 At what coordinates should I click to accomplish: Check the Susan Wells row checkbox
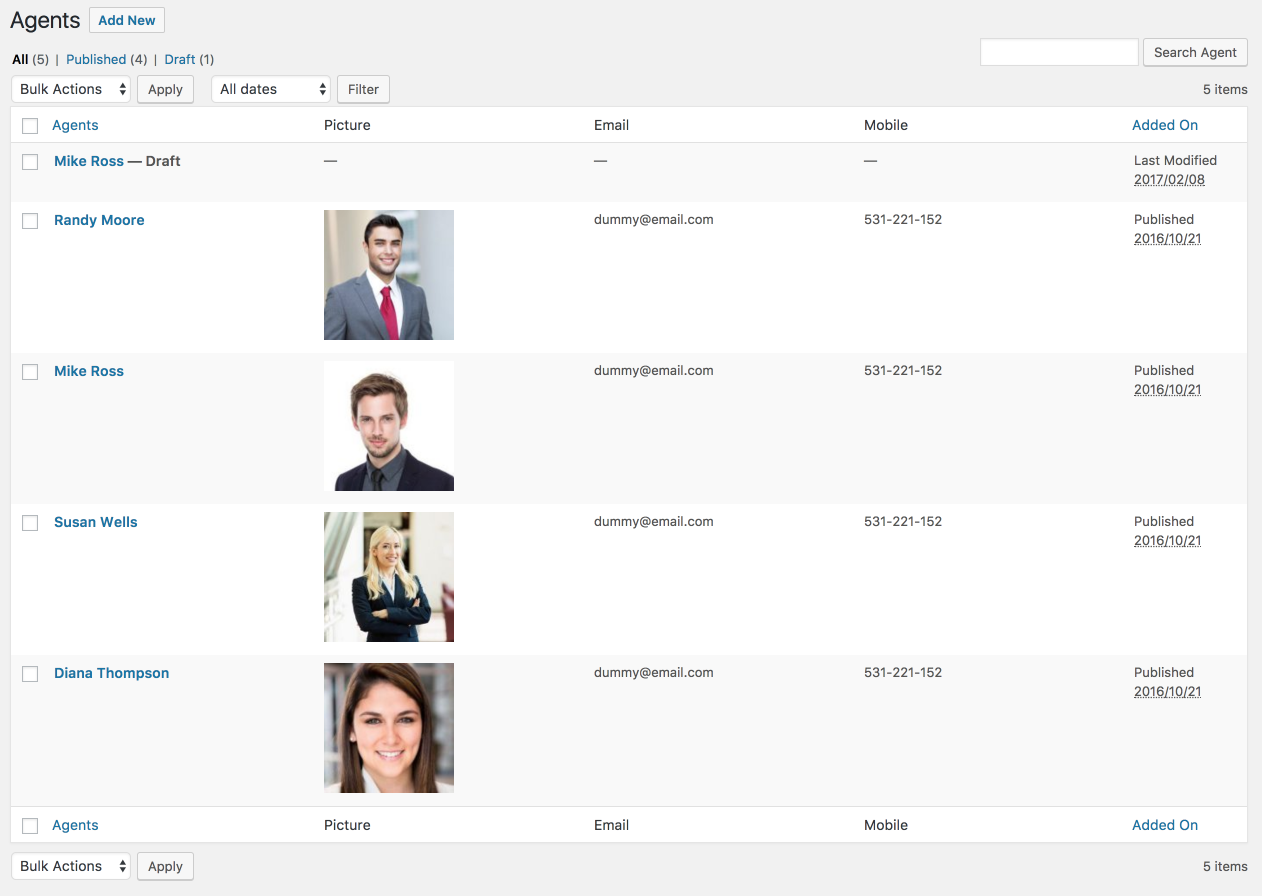[30, 523]
